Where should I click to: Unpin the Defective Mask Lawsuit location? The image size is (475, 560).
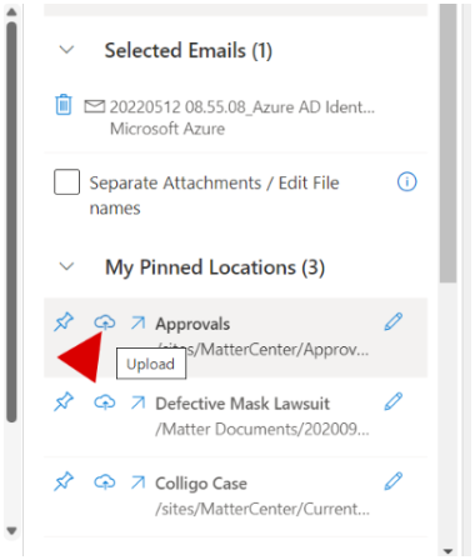point(64,402)
